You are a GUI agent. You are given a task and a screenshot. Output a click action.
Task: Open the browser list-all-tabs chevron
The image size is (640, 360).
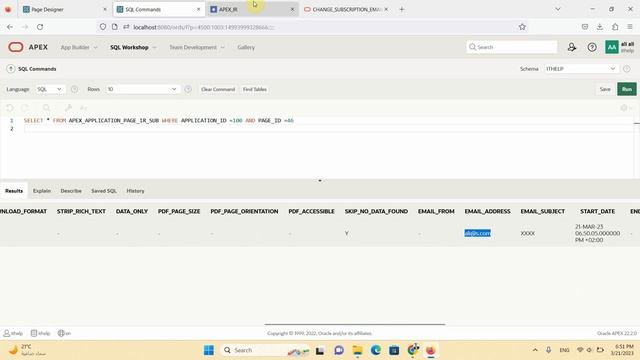click(558, 9)
